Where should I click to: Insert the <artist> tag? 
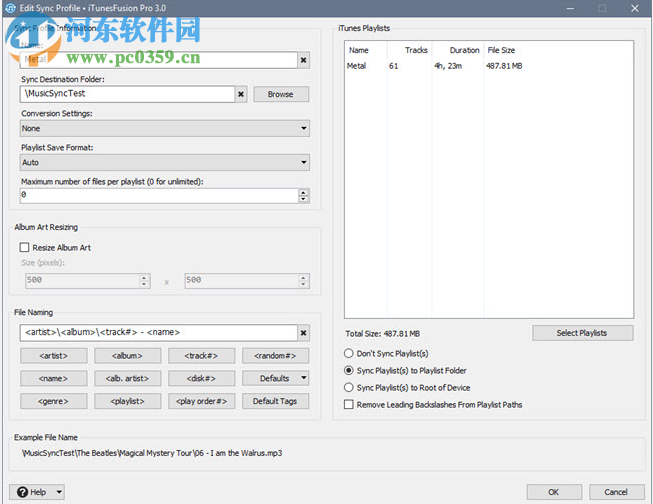tap(54, 356)
